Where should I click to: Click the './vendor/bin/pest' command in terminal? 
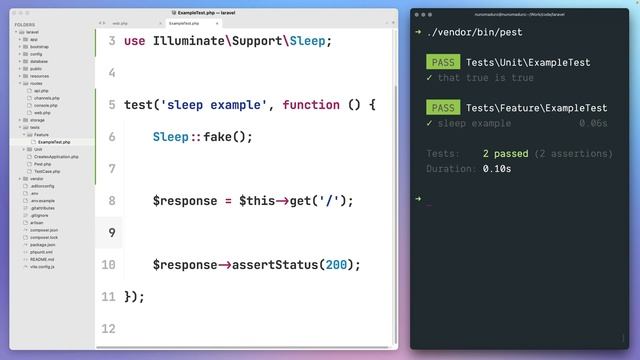[474, 32]
